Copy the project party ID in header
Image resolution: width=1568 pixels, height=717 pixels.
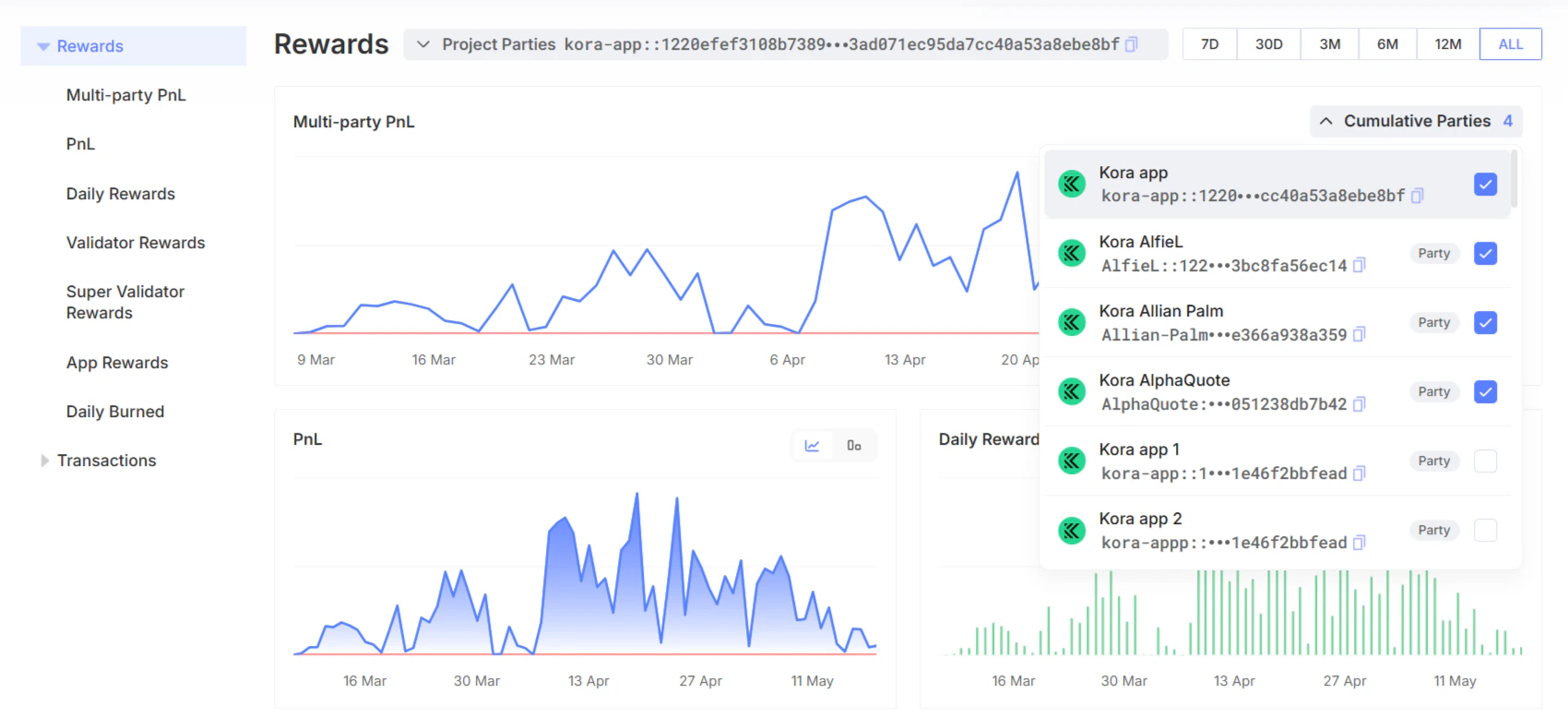click(x=1132, y=44)
